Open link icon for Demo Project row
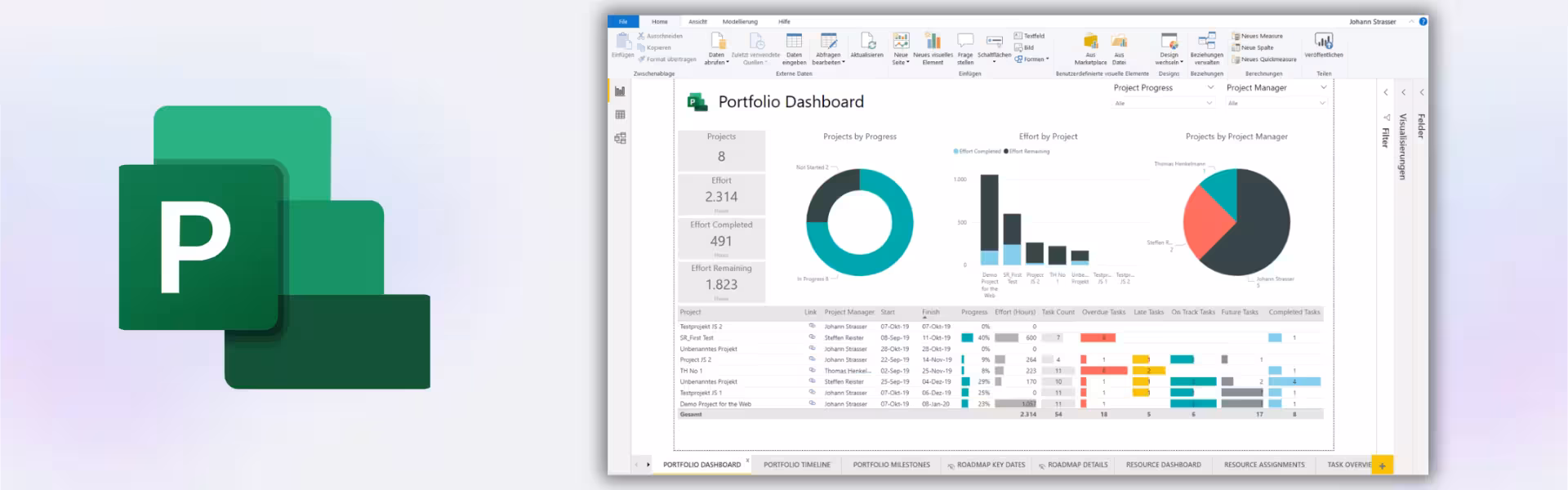The width and height of the screenshot is (1568, 490). coord(812,403)
